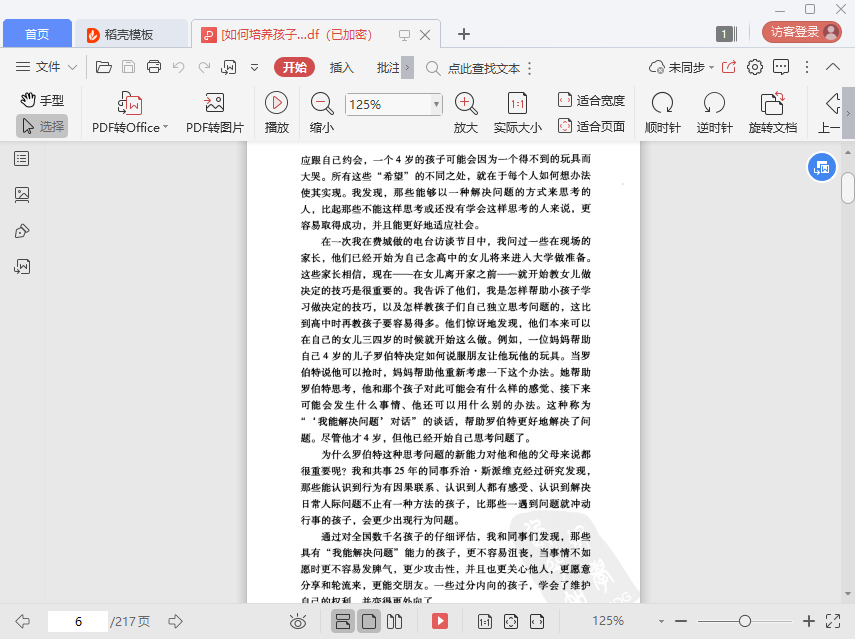Open search options three-dot menu

click(529, 68)
